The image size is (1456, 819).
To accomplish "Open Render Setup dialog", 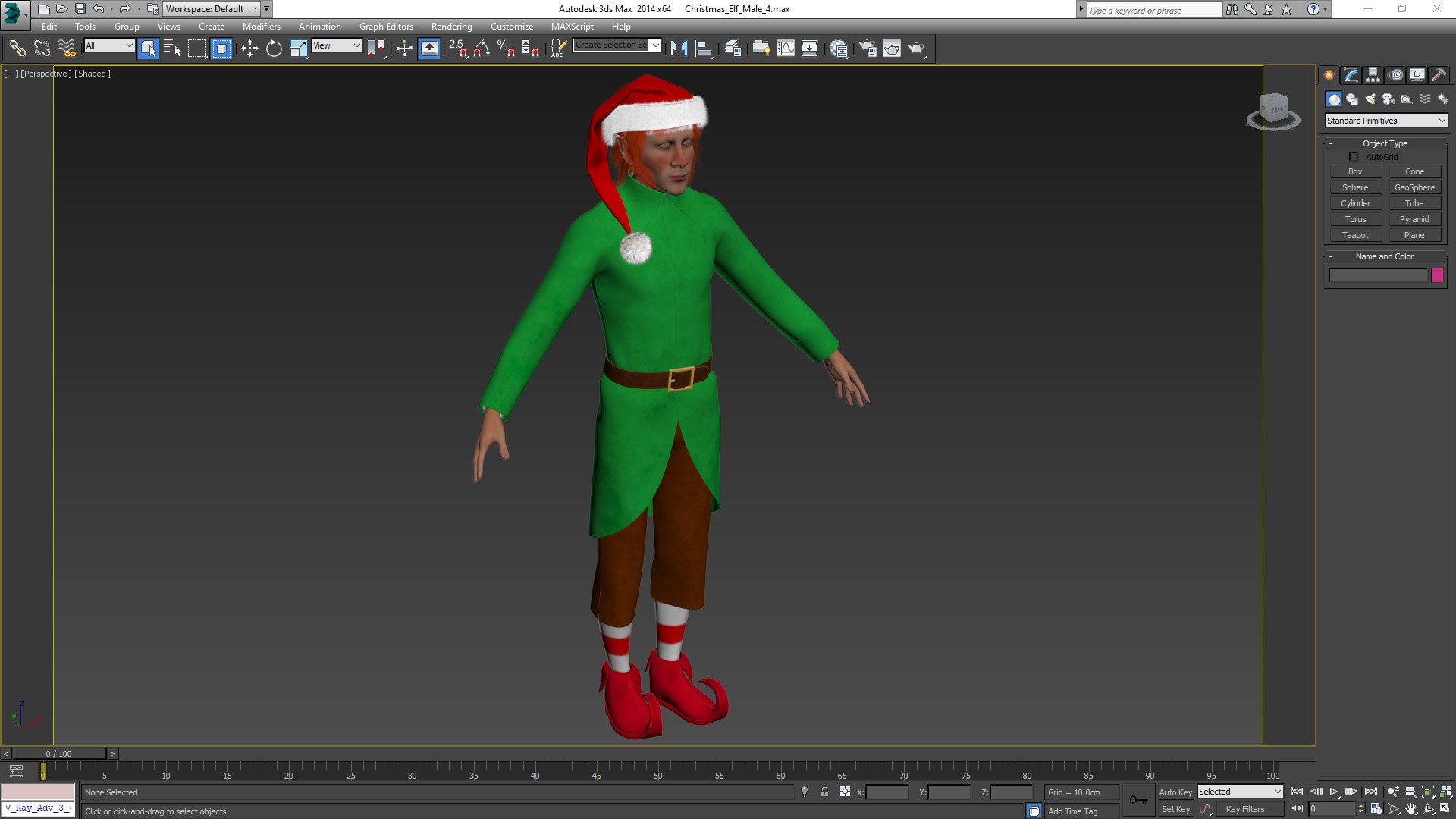I will point(867,49).
